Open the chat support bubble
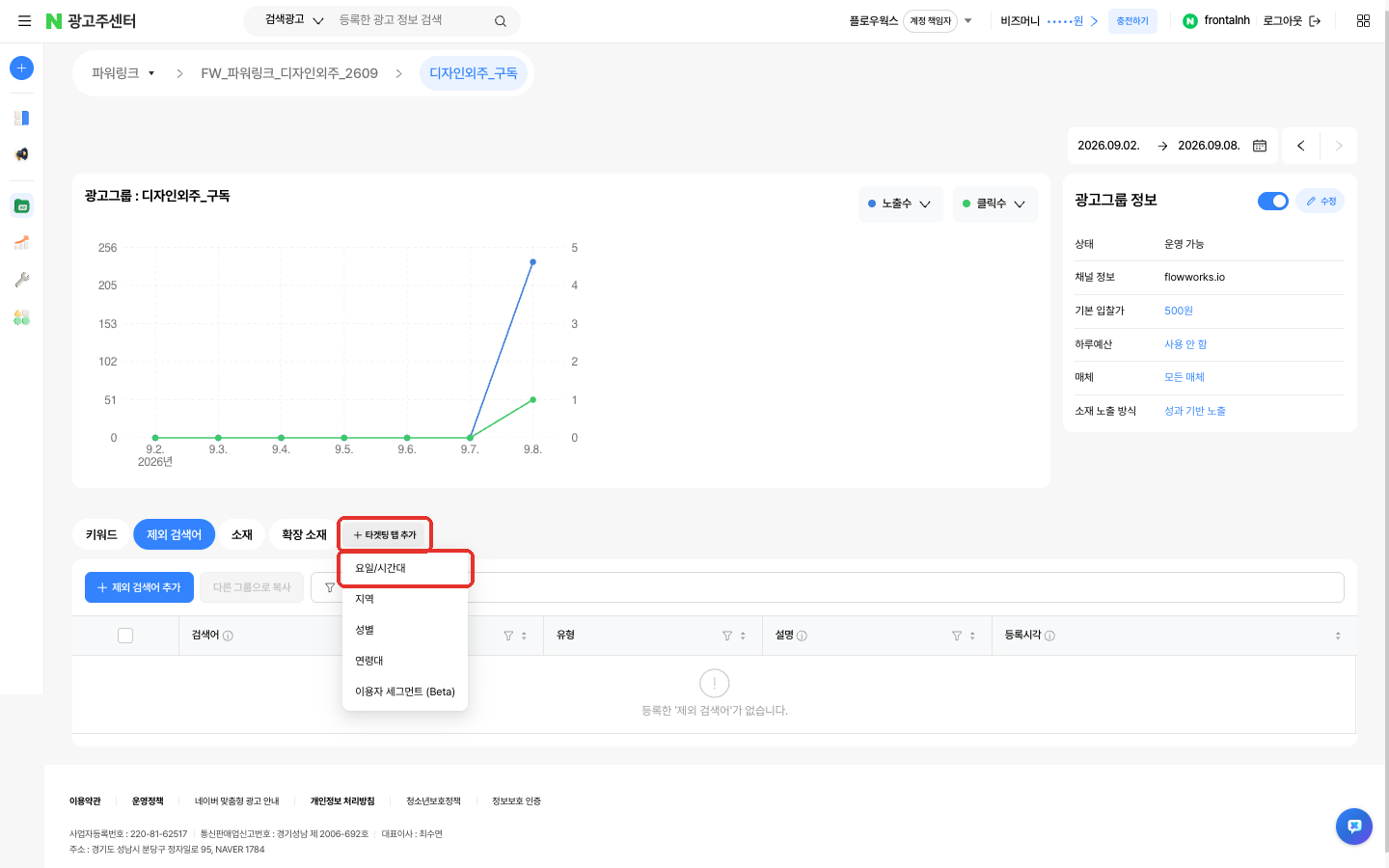The image size is (1389, 868). (1354, 827)
